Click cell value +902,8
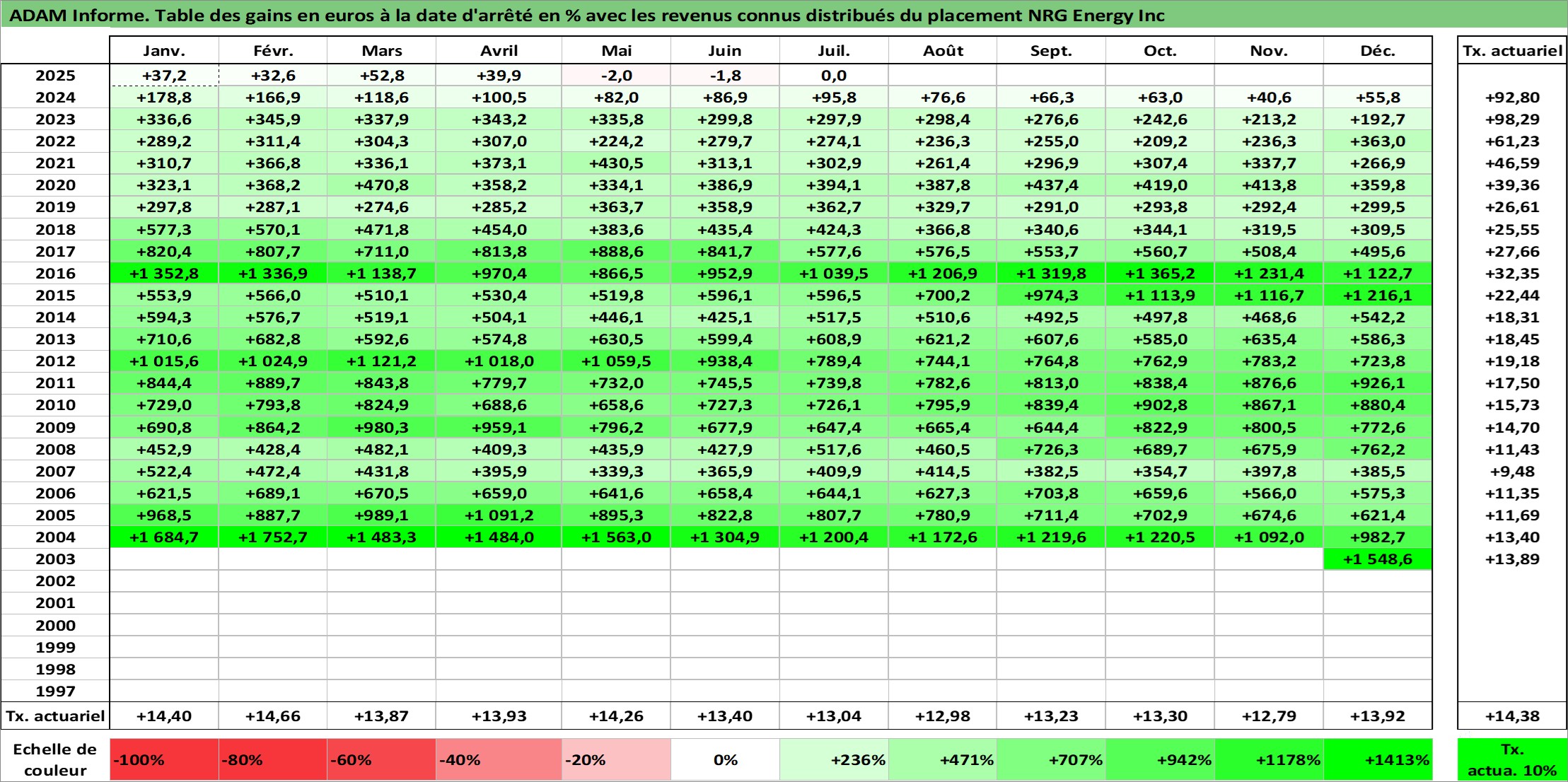 click(x=1160, y=405)
